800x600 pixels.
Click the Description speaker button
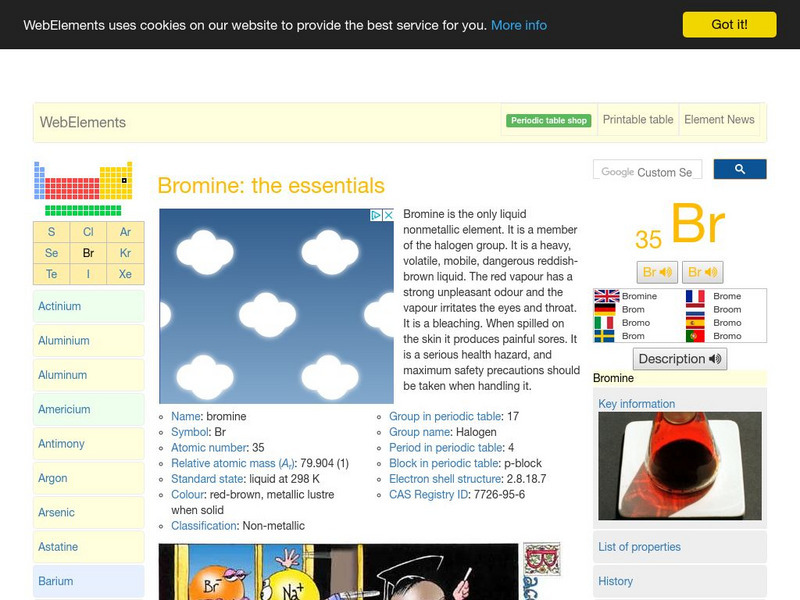[679, 358]
